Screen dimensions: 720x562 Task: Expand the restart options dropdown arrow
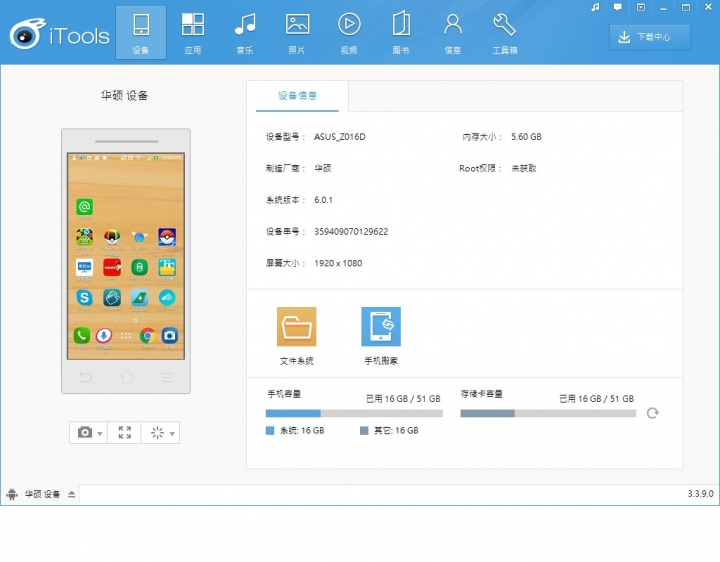172,433
